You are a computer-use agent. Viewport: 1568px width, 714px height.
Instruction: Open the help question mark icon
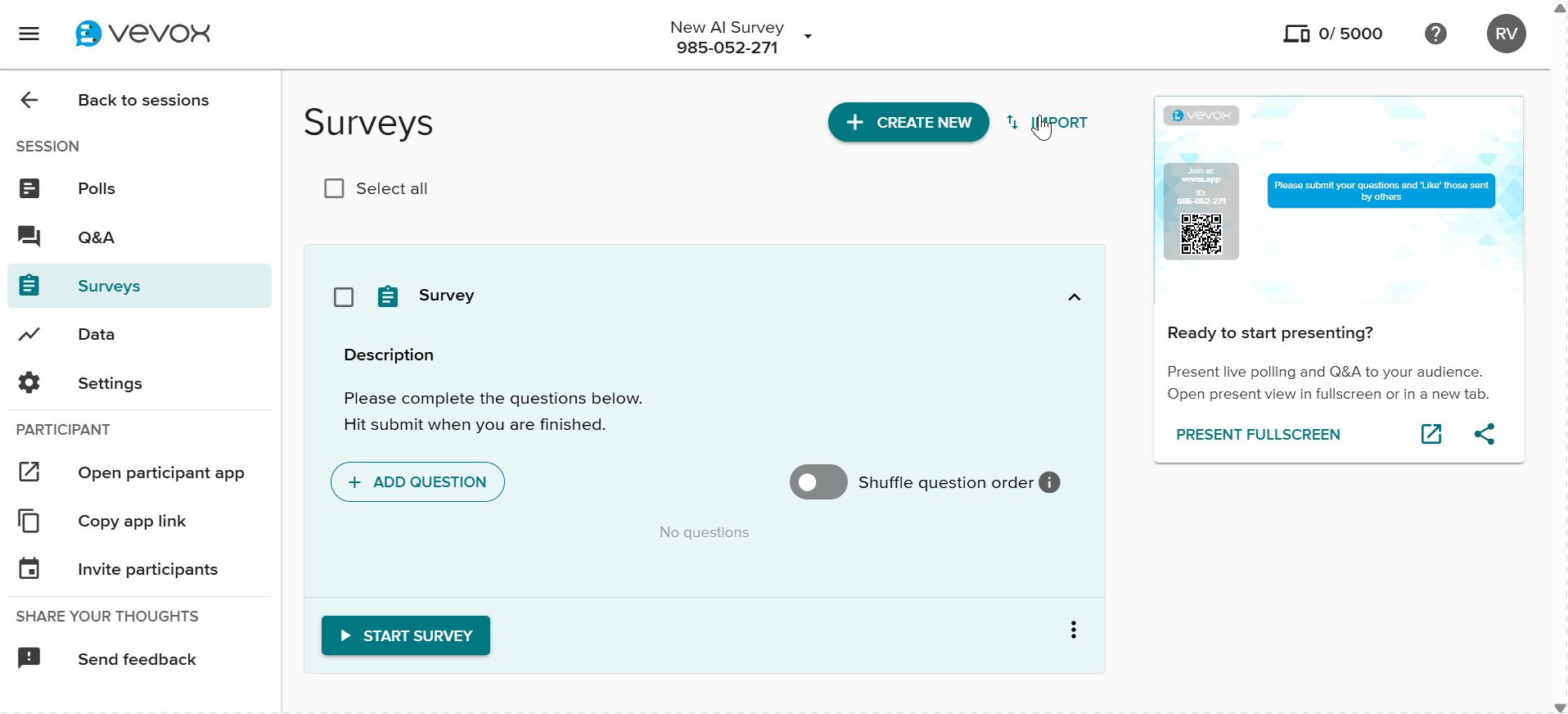tap(1435, 34)
